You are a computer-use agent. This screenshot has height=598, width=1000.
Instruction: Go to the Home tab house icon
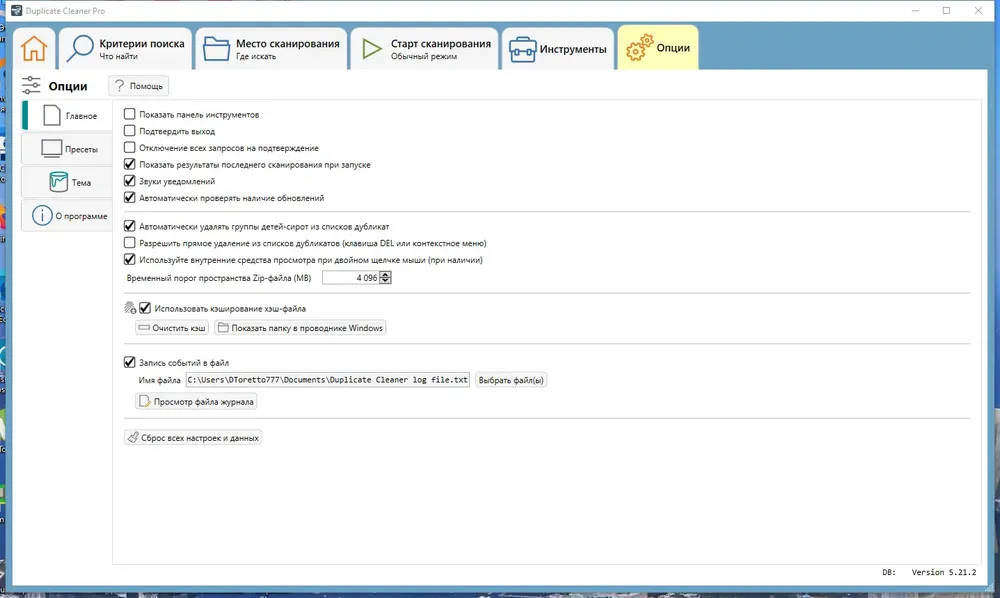tap(34, 48)
